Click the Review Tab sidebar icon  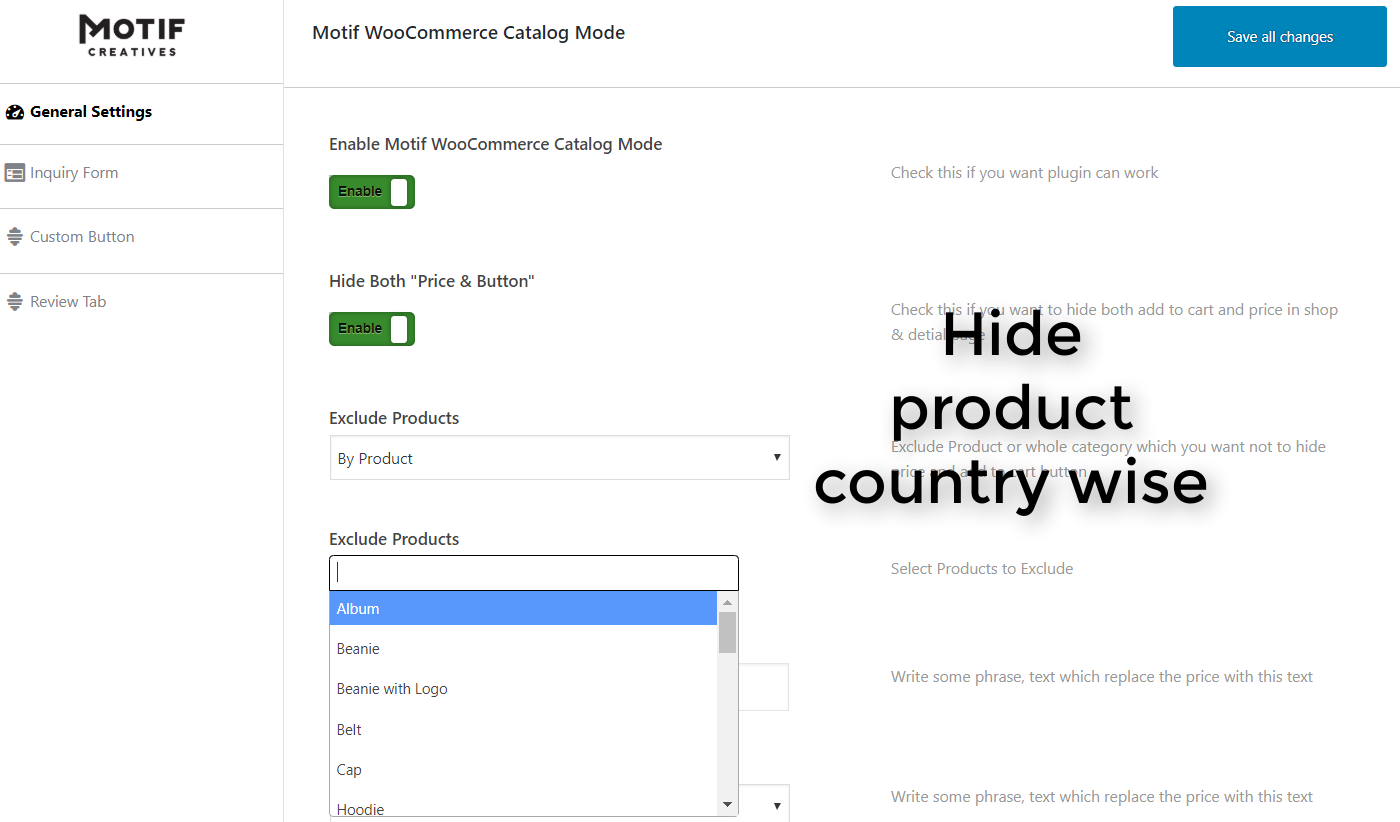14,302
